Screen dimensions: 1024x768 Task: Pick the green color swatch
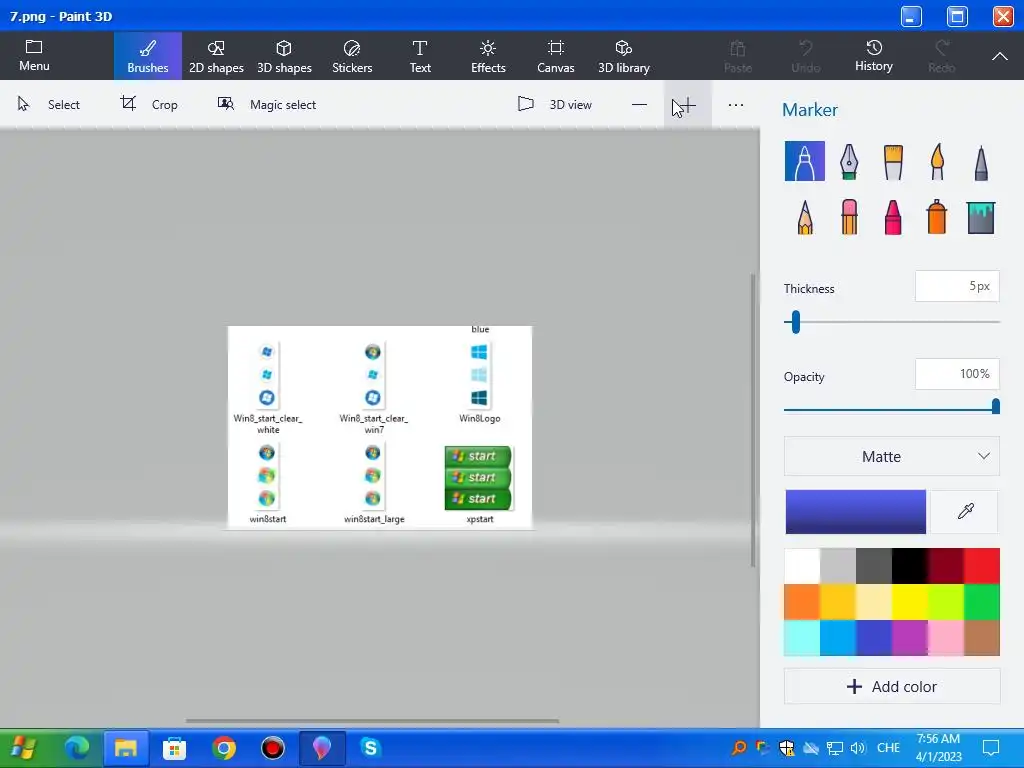click(982, 601)
